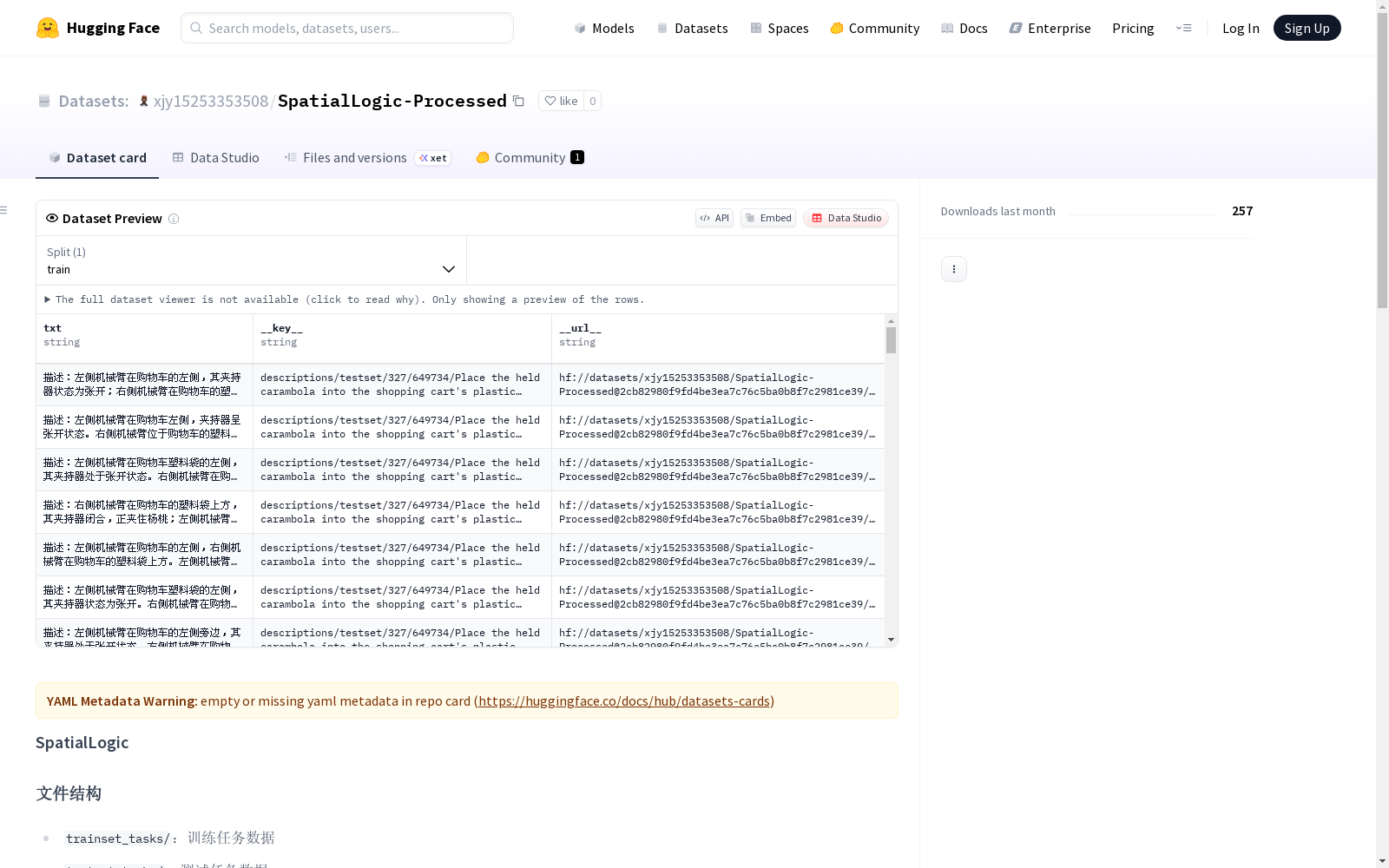Viewport: 1389px width, 868px height.
Task: Click the Sign Up button
Action: [x=1307, y=28]
